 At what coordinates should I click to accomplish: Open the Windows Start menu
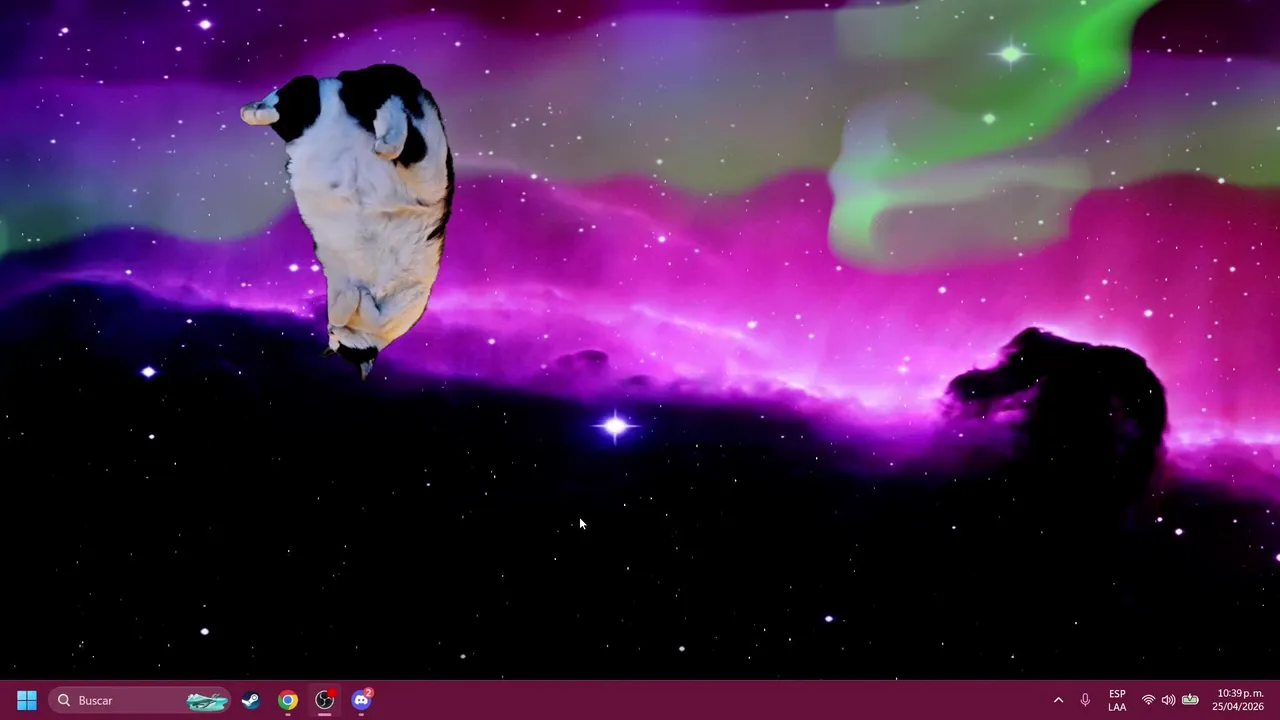click(27, 700)
